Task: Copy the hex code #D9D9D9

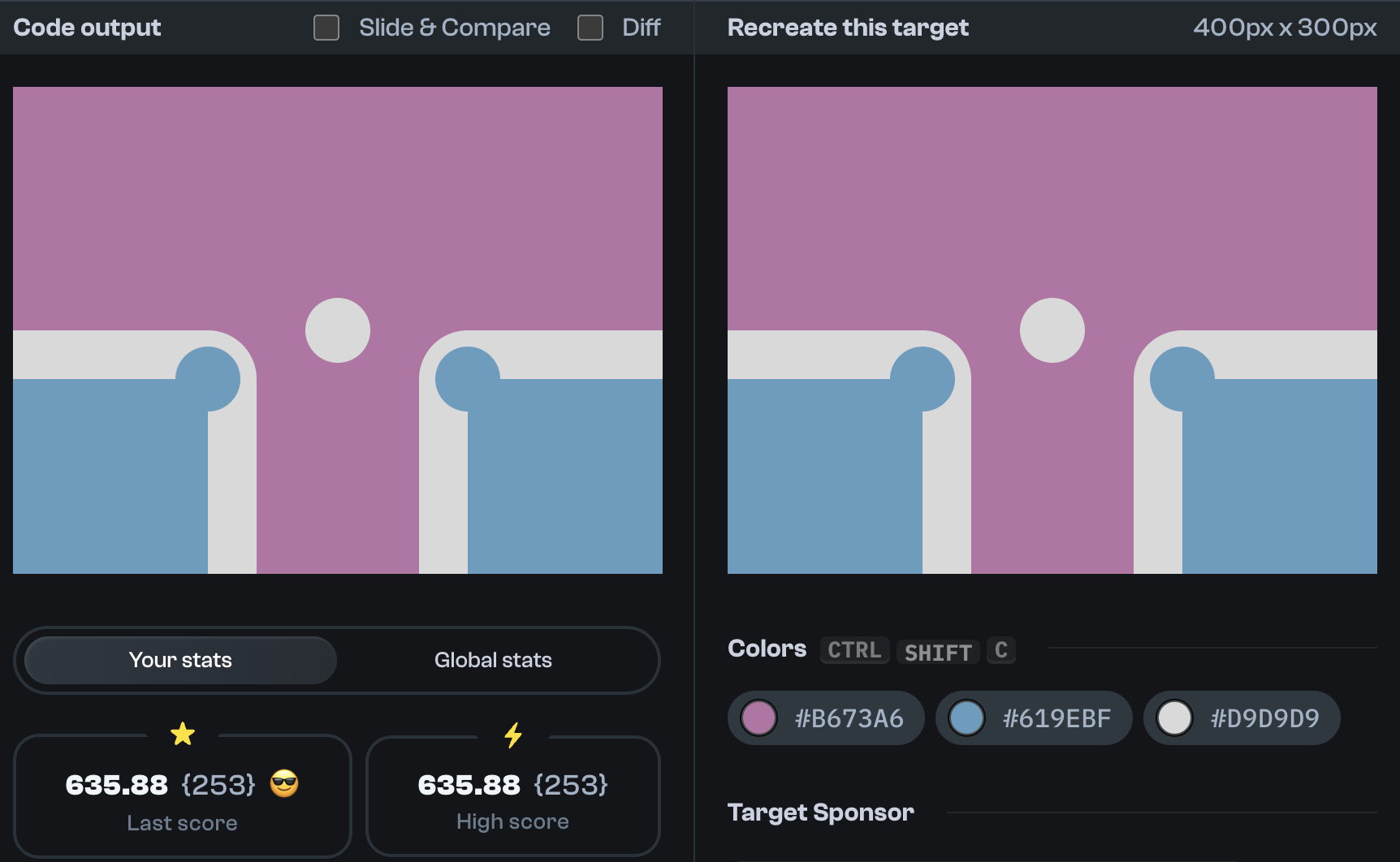Action: tap(1263, 718)
